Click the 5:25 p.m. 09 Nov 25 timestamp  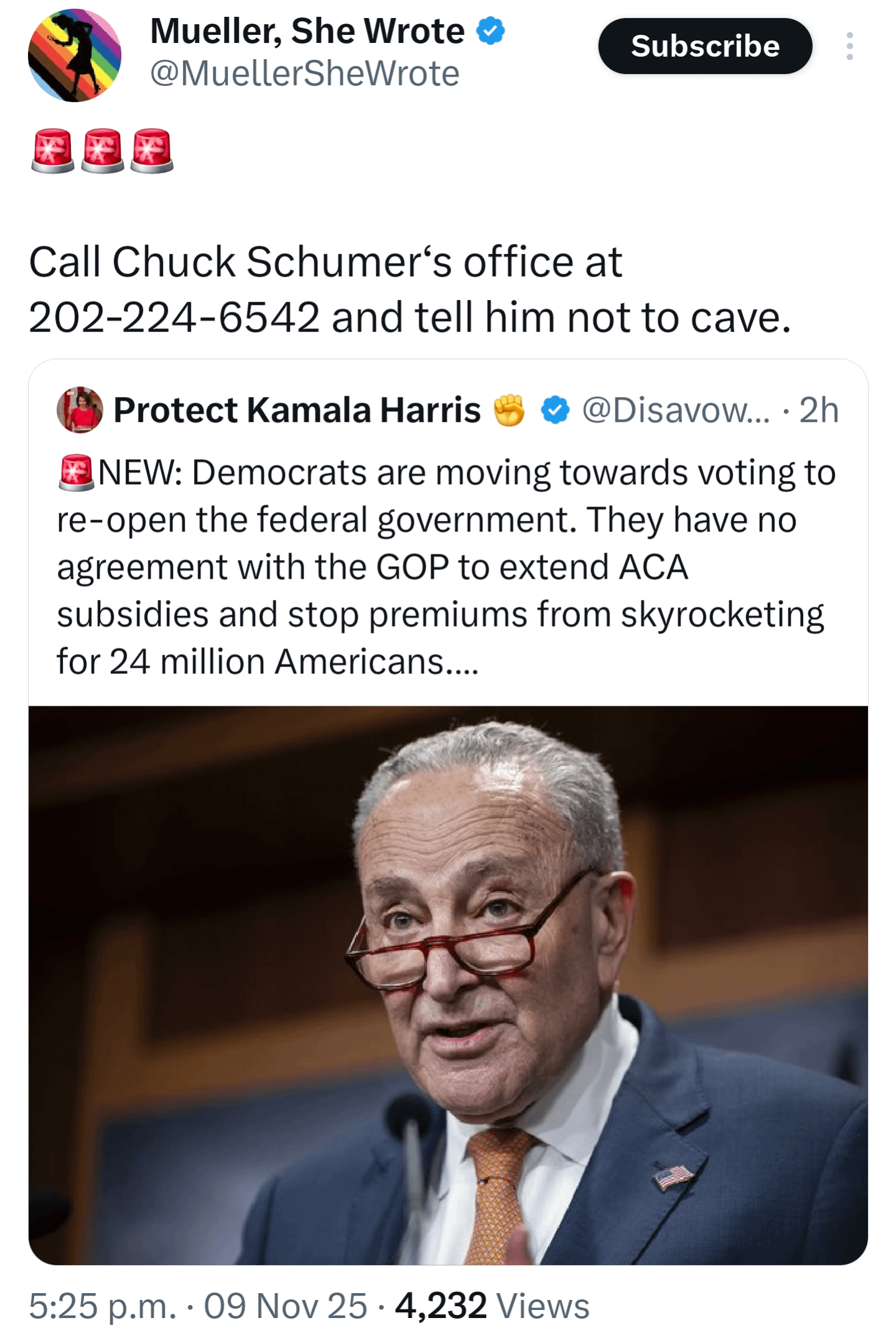coord(198,1306)
